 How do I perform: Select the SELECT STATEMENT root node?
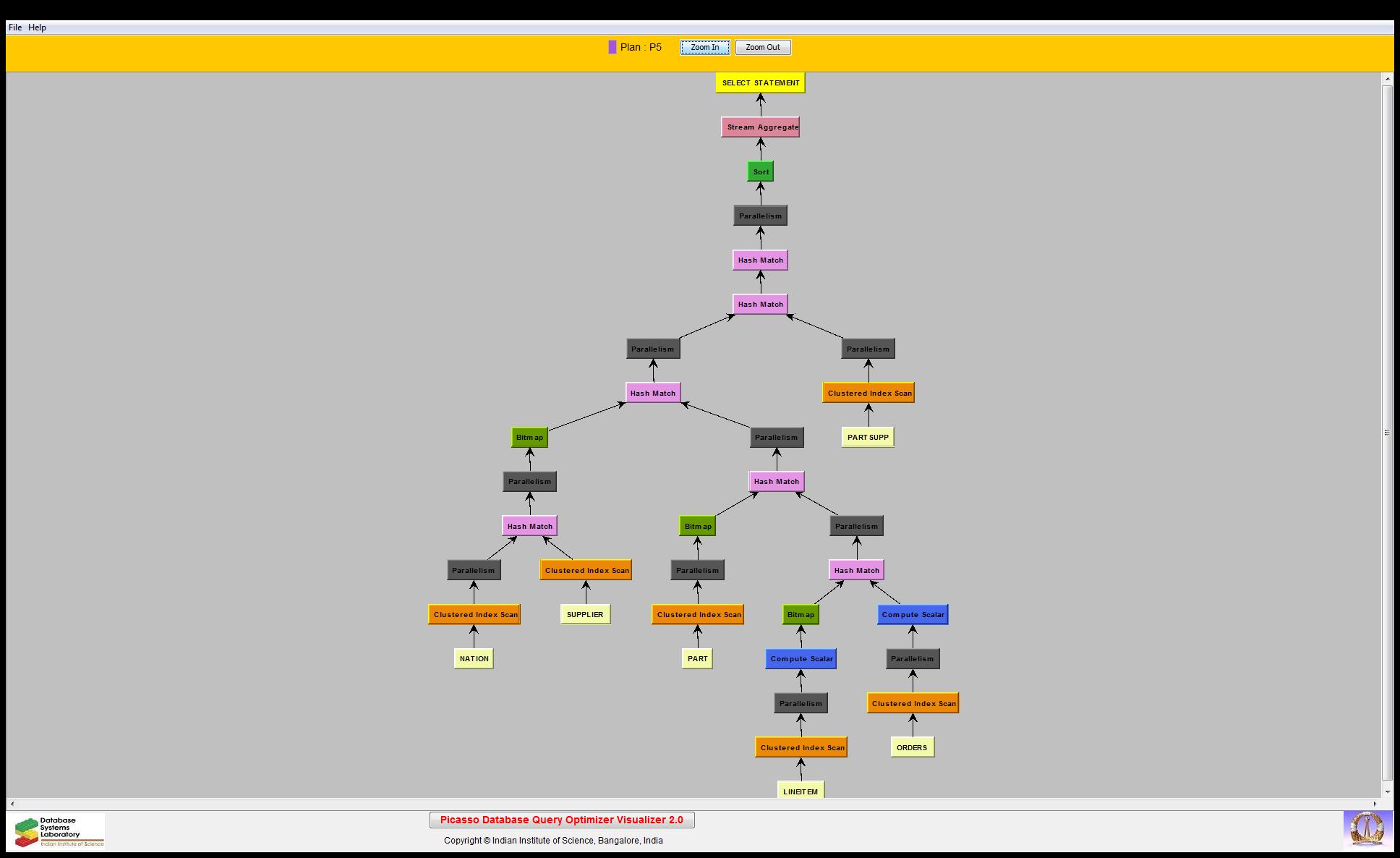760,82
